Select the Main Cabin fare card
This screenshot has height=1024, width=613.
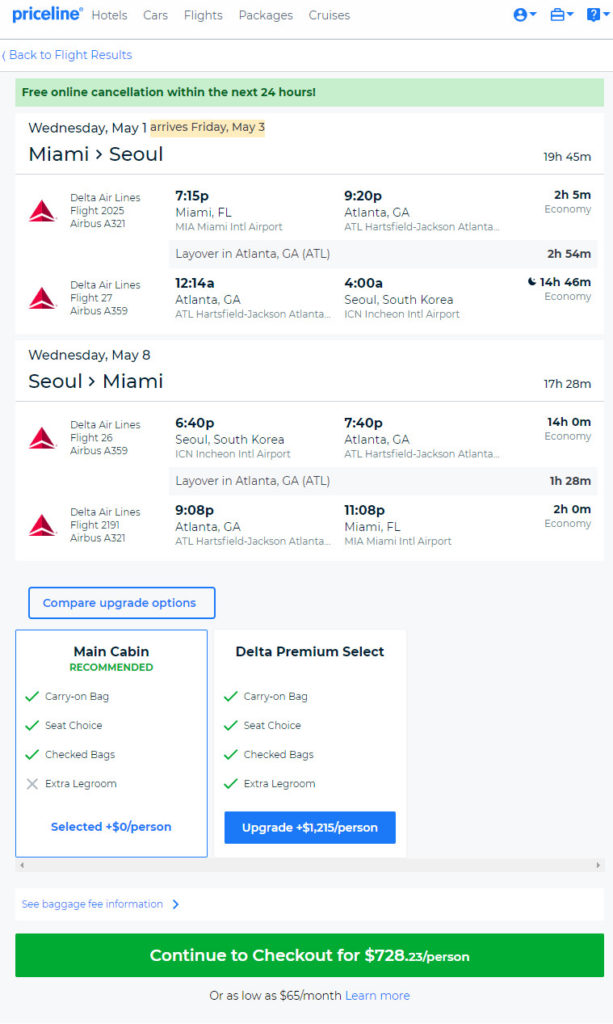[x=111, y=743]
